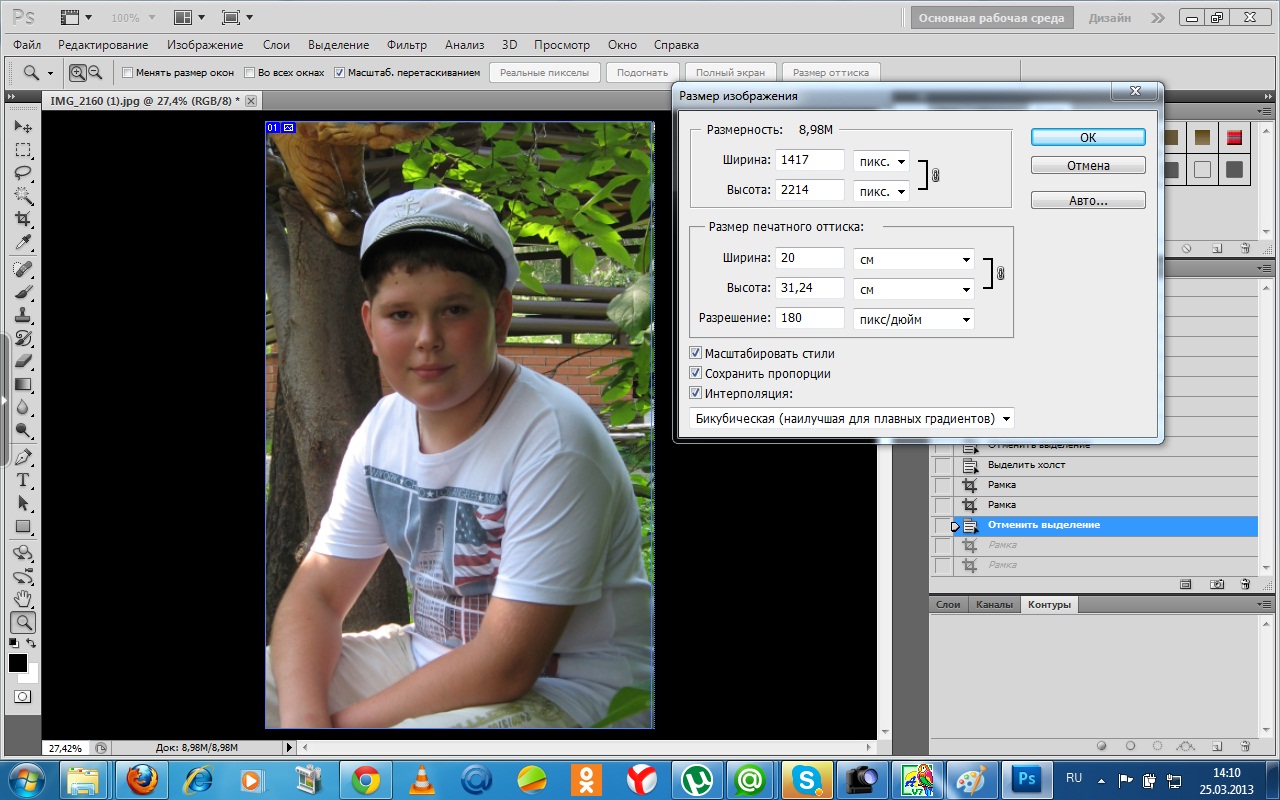Select the Lasso tool
1280x800 pixels.
click(23, 172)
